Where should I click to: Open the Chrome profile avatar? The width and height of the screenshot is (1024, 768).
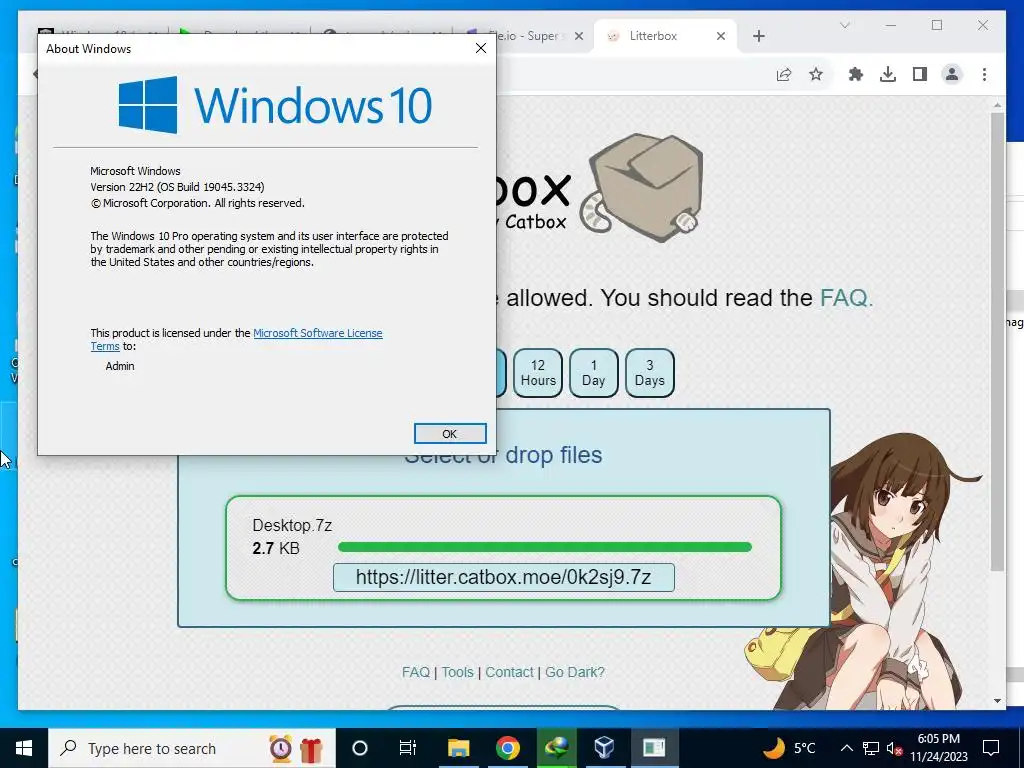(952, 74)
